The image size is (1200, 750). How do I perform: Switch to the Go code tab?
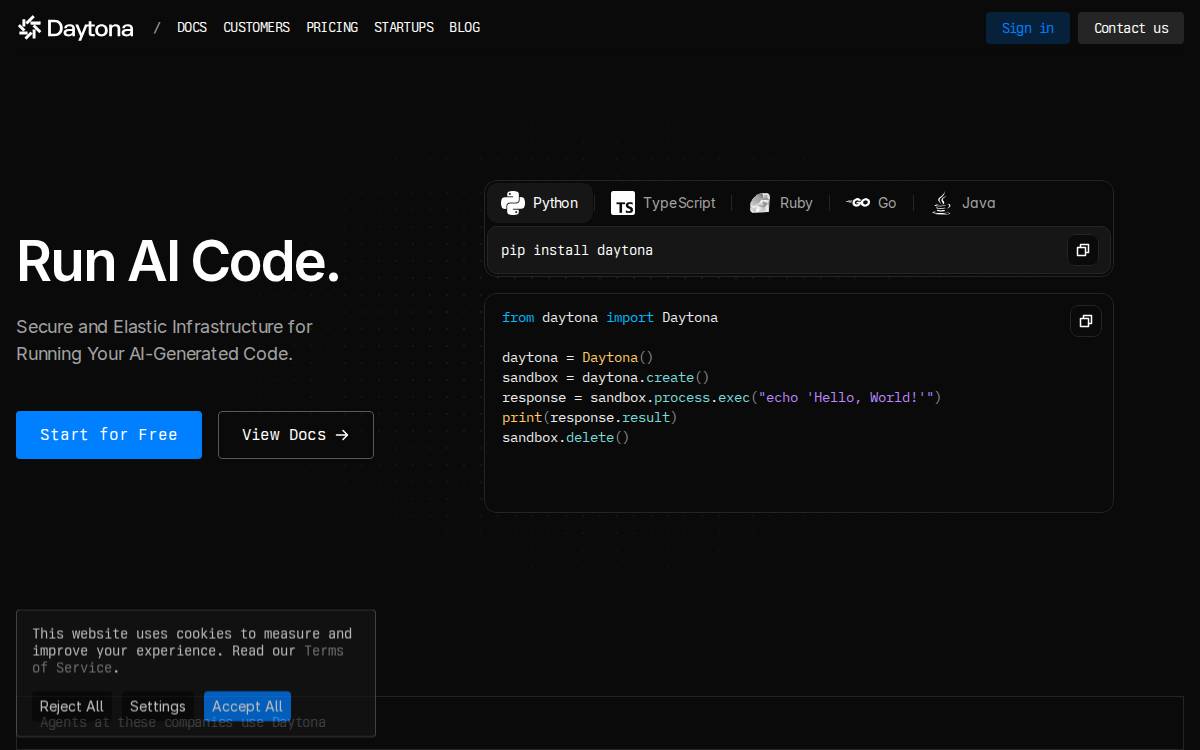871,203
